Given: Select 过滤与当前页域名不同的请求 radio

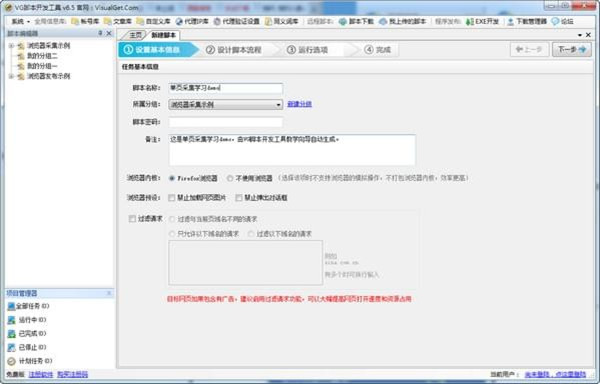Looking at the screenshot, I should [172, 219].
